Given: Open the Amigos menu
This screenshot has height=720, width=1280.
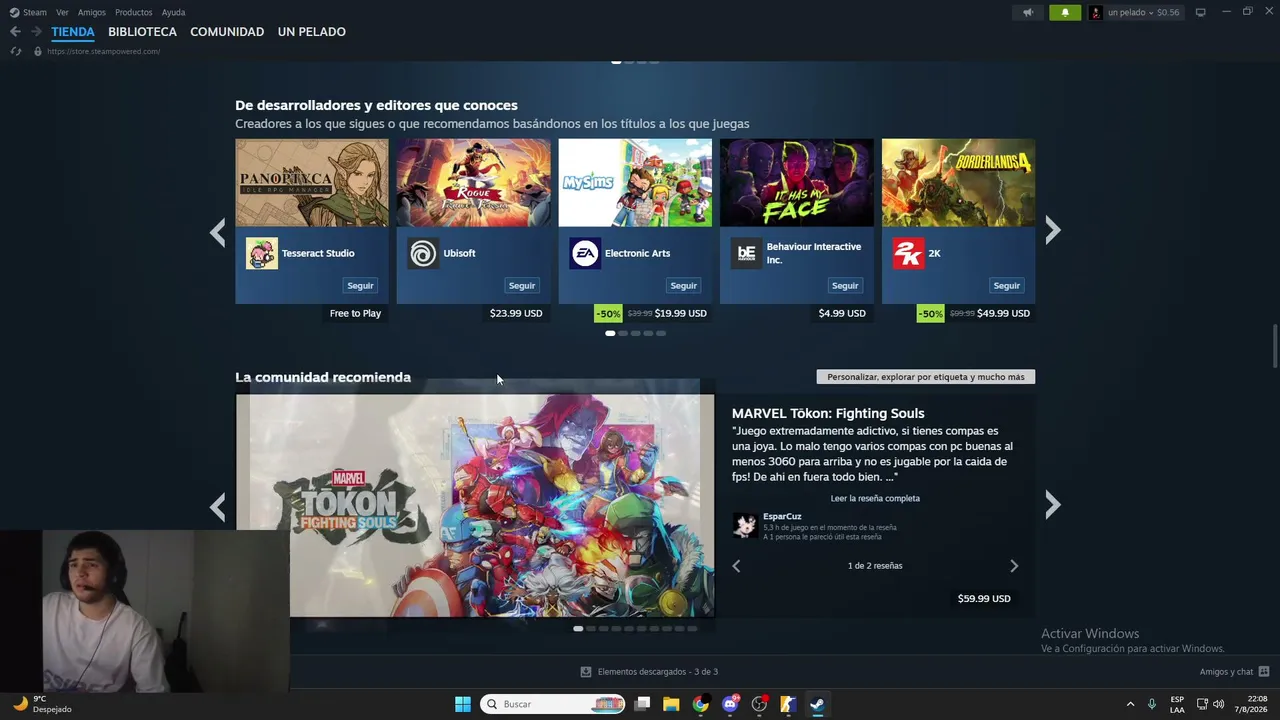Looking at the screenshot, I should (x=92, y=12).
